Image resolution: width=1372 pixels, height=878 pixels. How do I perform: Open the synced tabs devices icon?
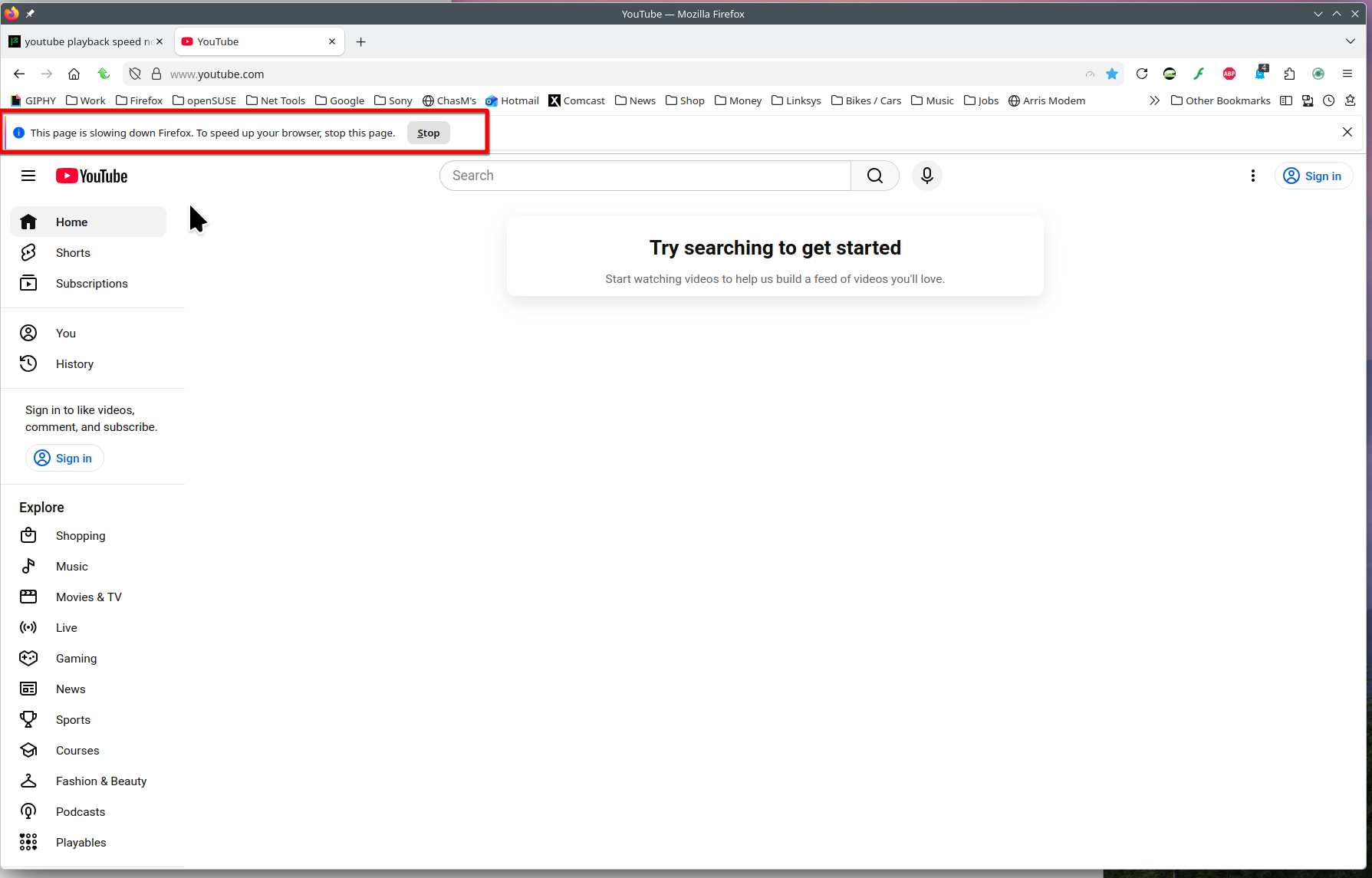pyautogui.click(x=1308, y=100)
